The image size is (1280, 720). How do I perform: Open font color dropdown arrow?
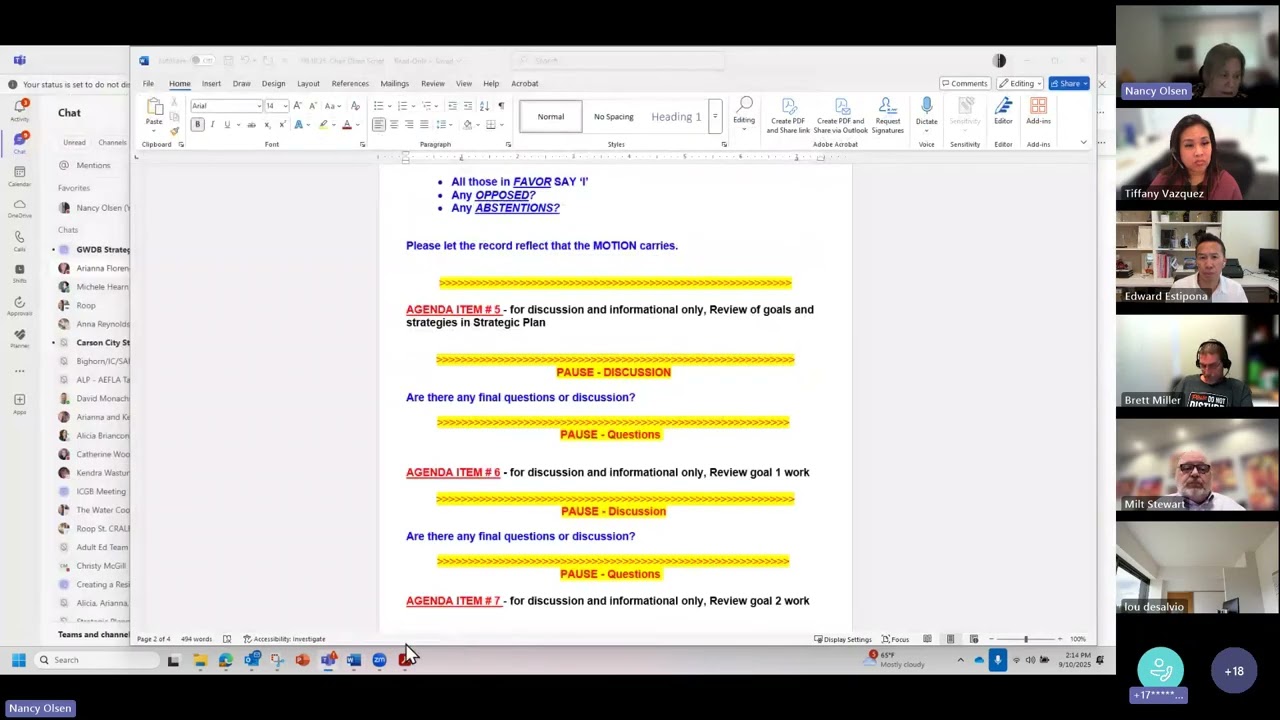click(x=358, y=125)
